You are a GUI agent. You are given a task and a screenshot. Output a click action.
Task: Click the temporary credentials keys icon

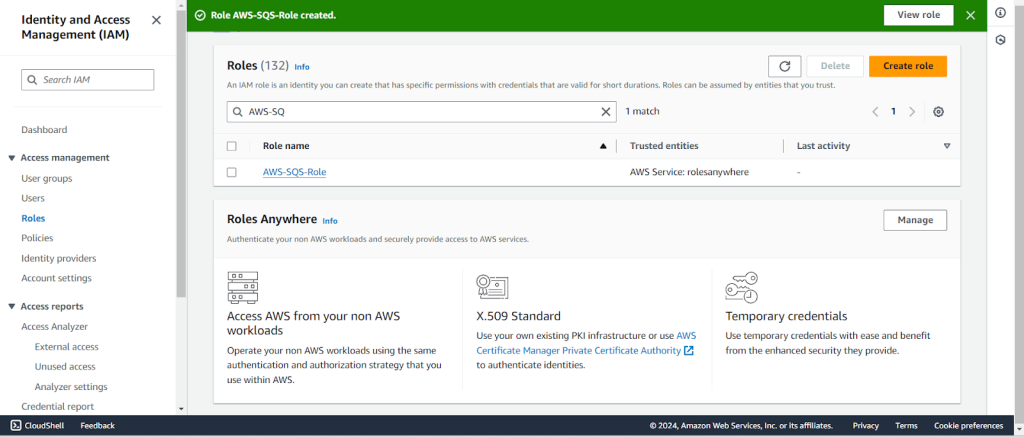click(741, 288)
